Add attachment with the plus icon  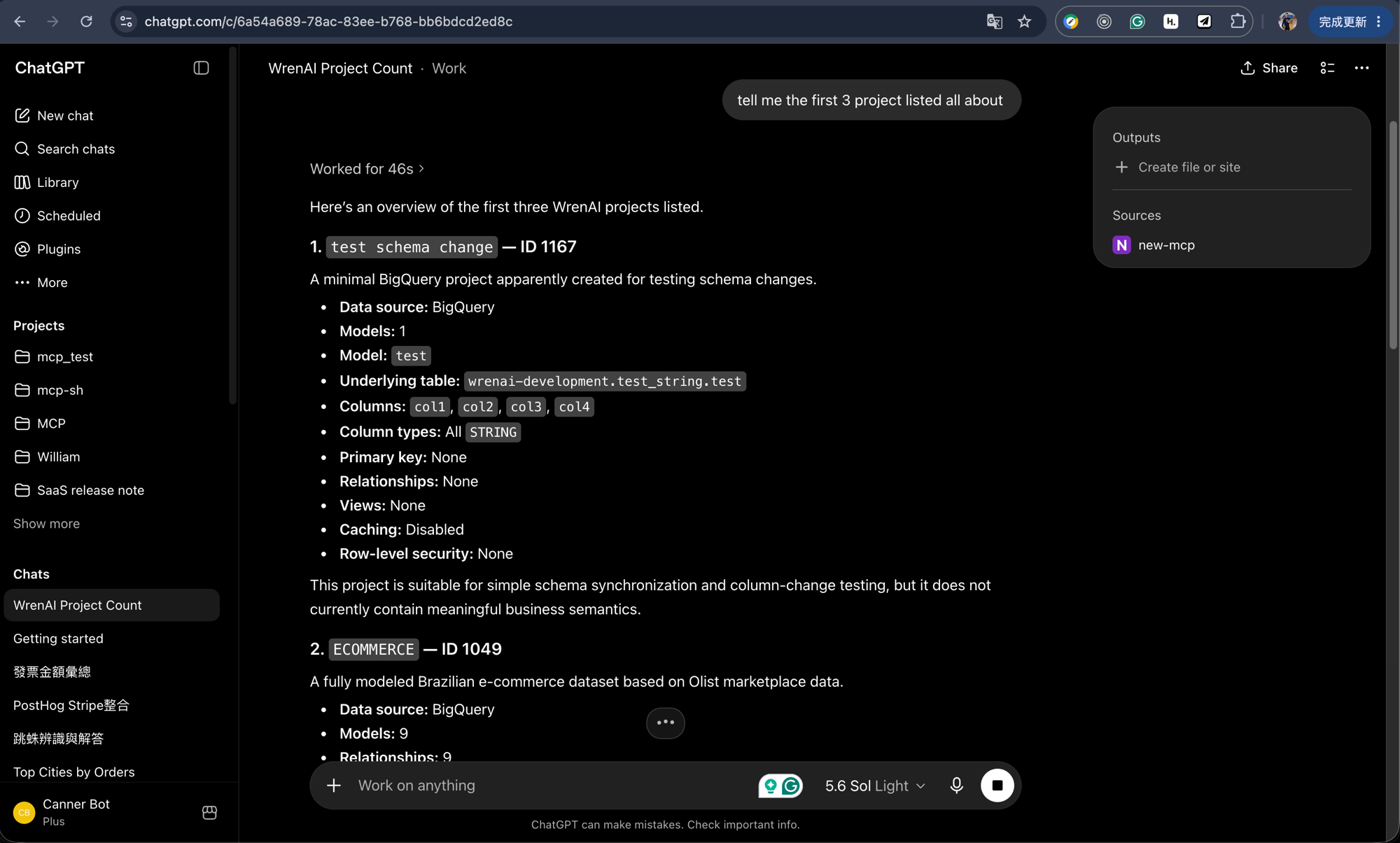click(x=334, y=786)
